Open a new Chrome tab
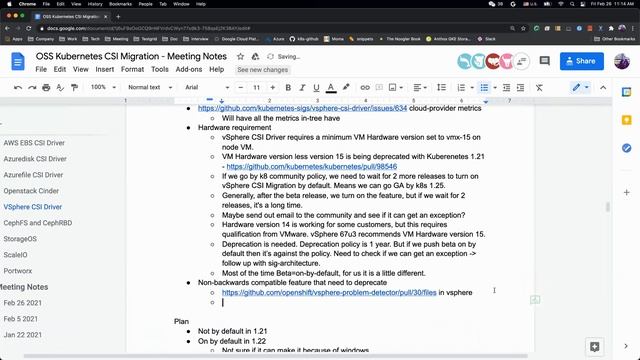640x360 pixels. 118,17
